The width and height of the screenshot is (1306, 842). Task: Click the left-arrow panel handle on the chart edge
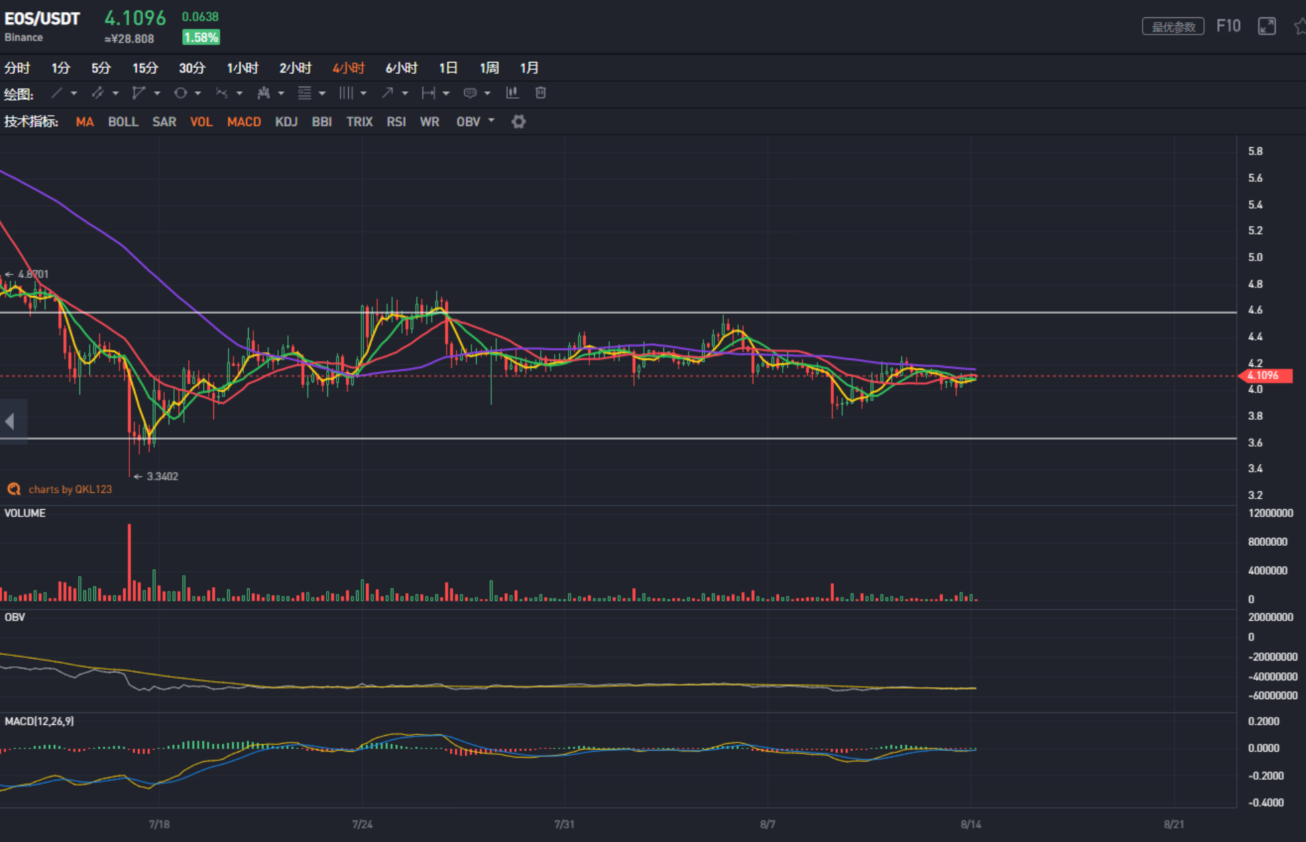point(11,422)
